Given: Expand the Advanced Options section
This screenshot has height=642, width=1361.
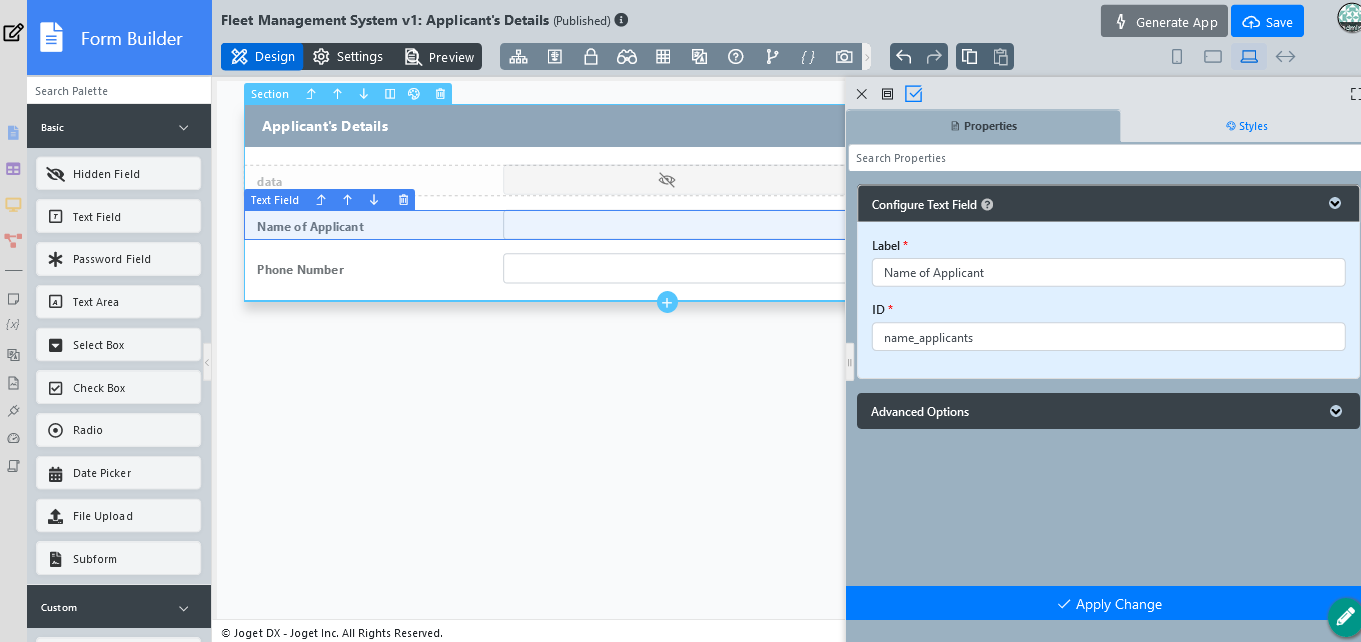Looking at the screenshot, I should pyautogui.click(x=1335, y=411).
